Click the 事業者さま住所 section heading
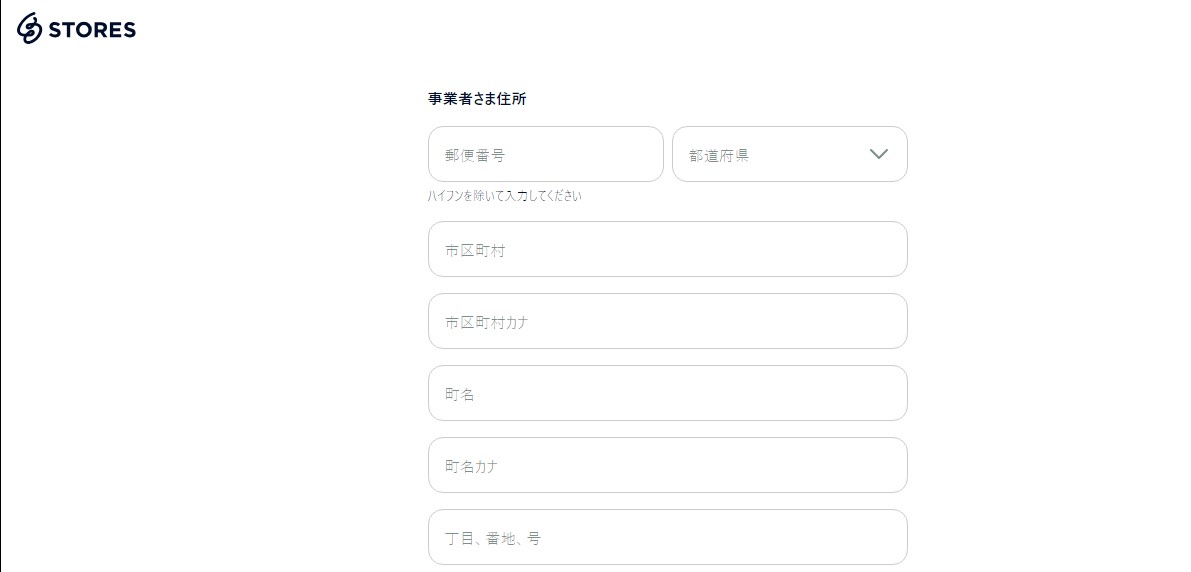 click(x=477, y=99)
